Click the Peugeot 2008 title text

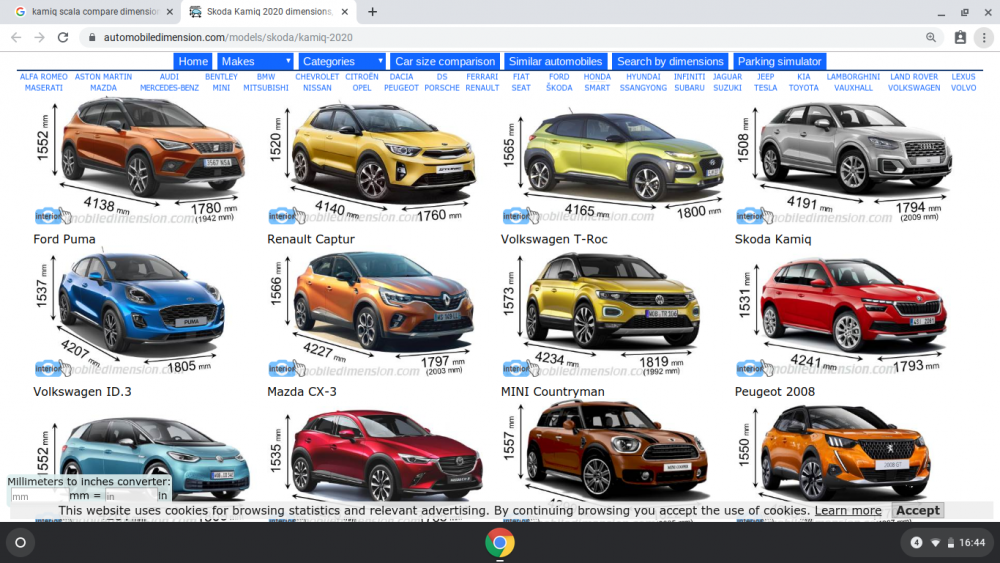click(774, 391)
